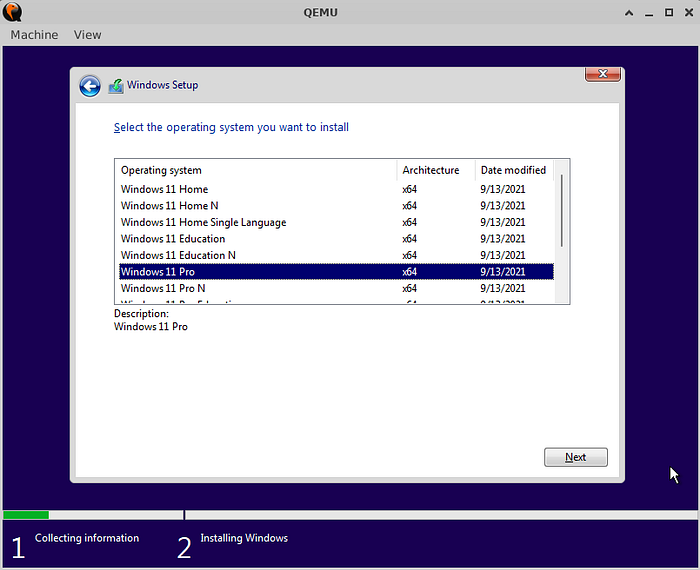The width and height of the screenshot is (700, 570).
Task: Click the Next button
Action: 575,457
